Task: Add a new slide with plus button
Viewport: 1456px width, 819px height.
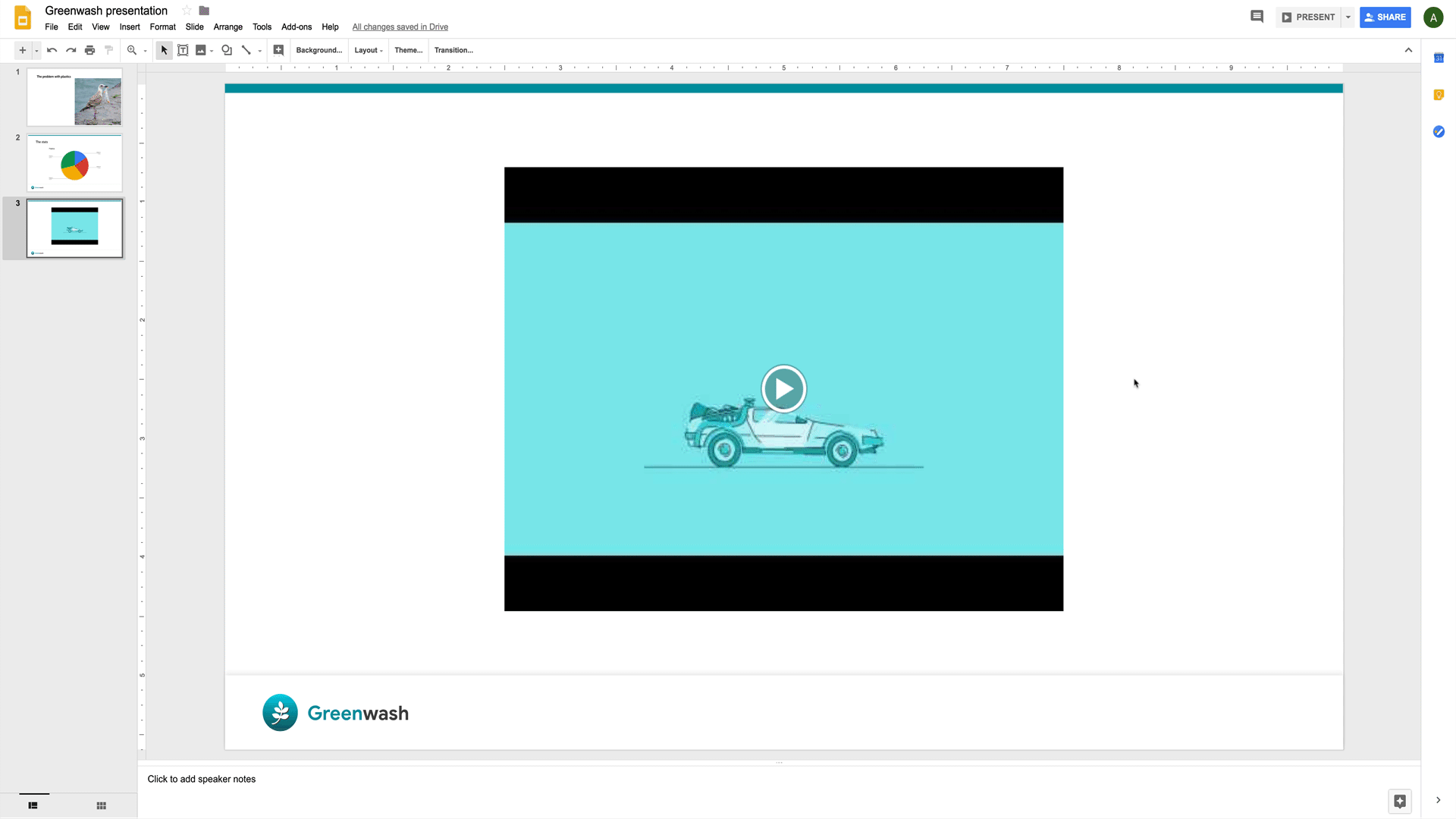Action: [23, 50]
